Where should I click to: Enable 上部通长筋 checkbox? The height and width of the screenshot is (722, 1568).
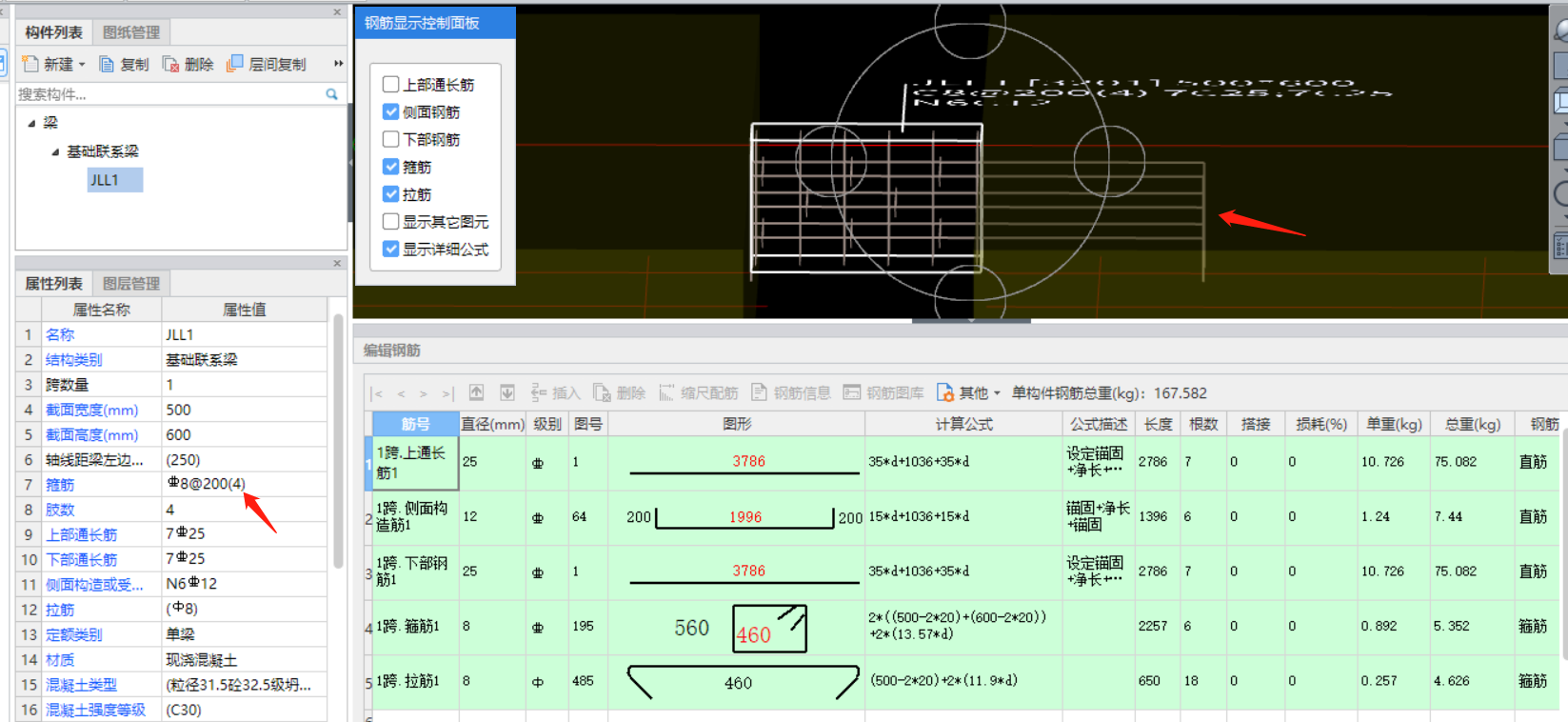coord(390,84)
